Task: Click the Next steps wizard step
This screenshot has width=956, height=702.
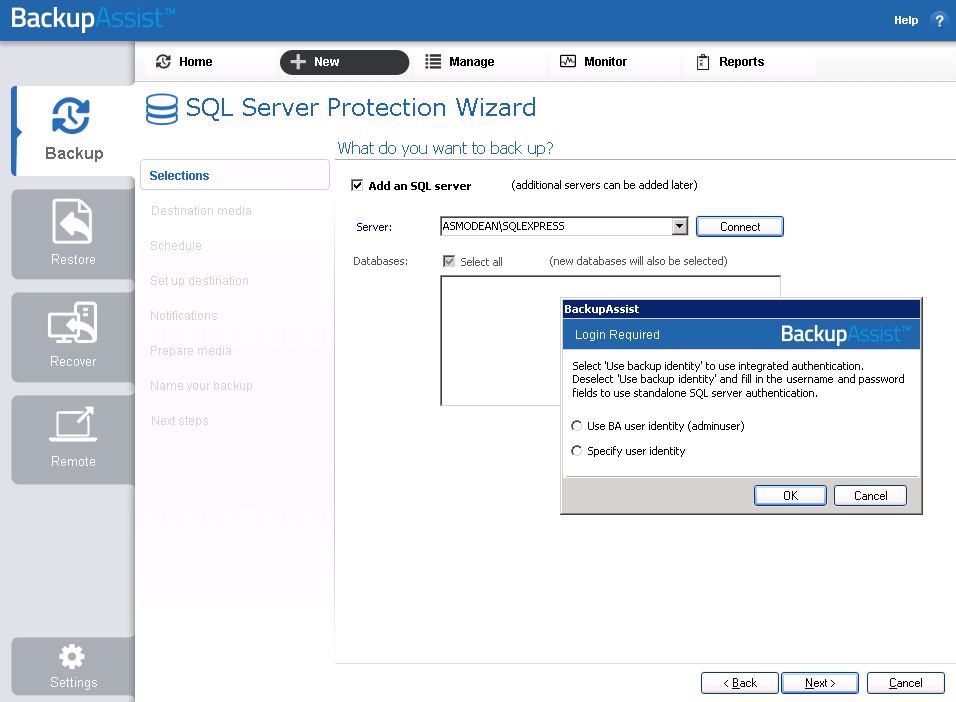Action: [x=180, y=421]
